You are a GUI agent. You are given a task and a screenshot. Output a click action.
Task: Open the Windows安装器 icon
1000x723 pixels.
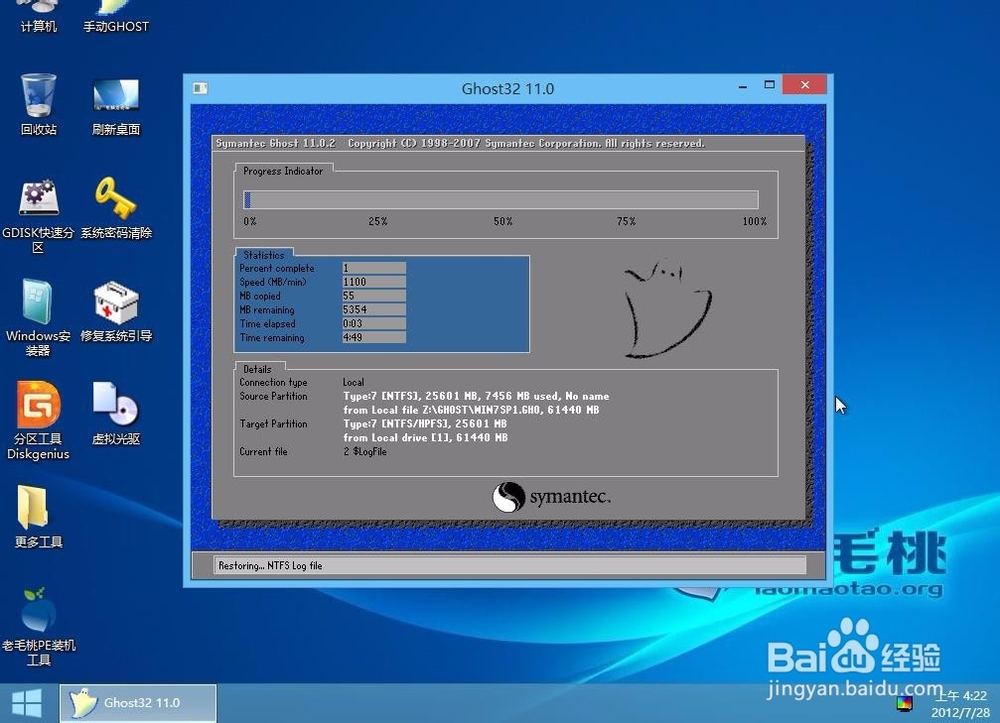click(38, 318)
